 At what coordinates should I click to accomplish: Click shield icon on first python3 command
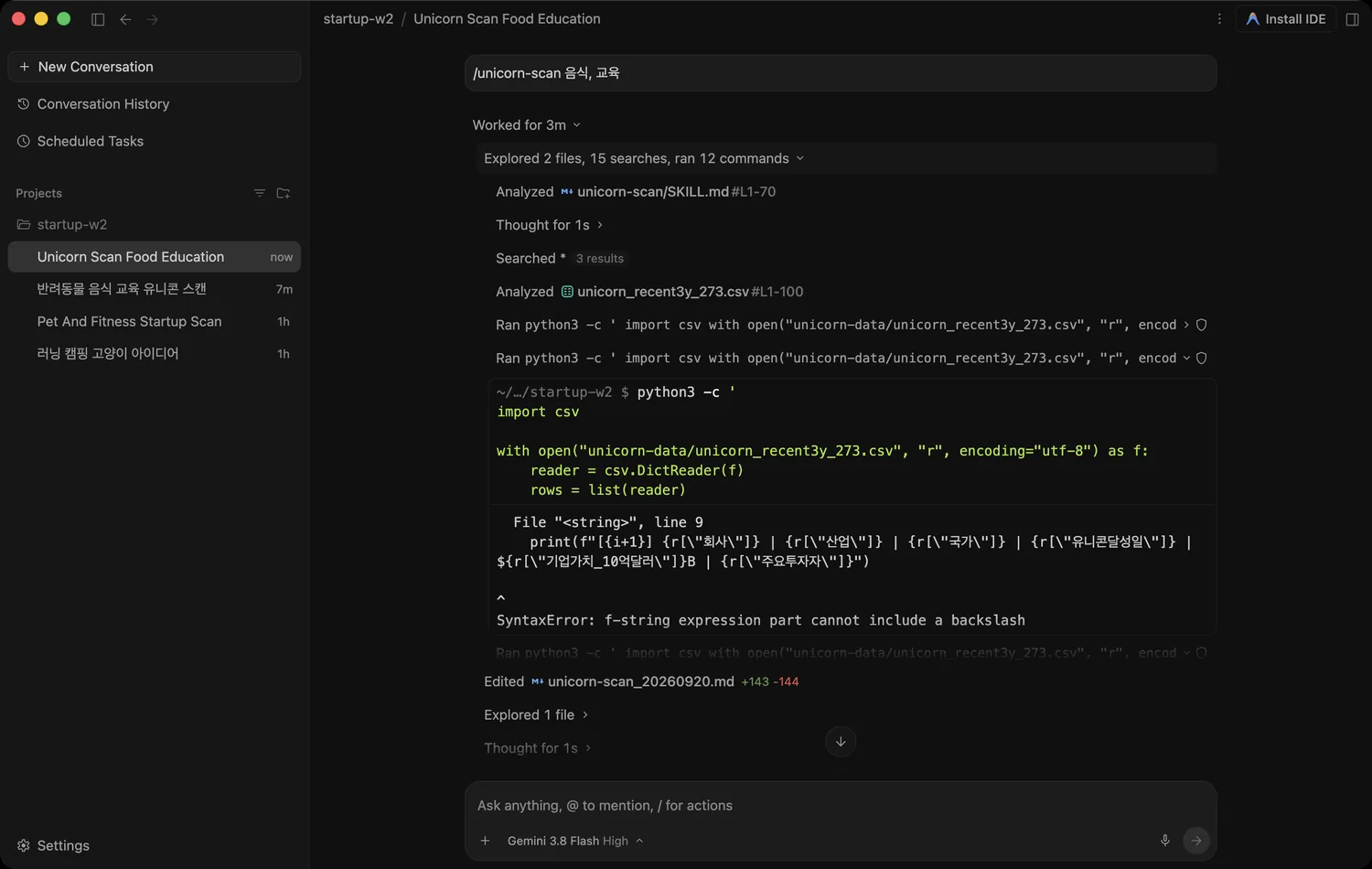click(1202, 325)
